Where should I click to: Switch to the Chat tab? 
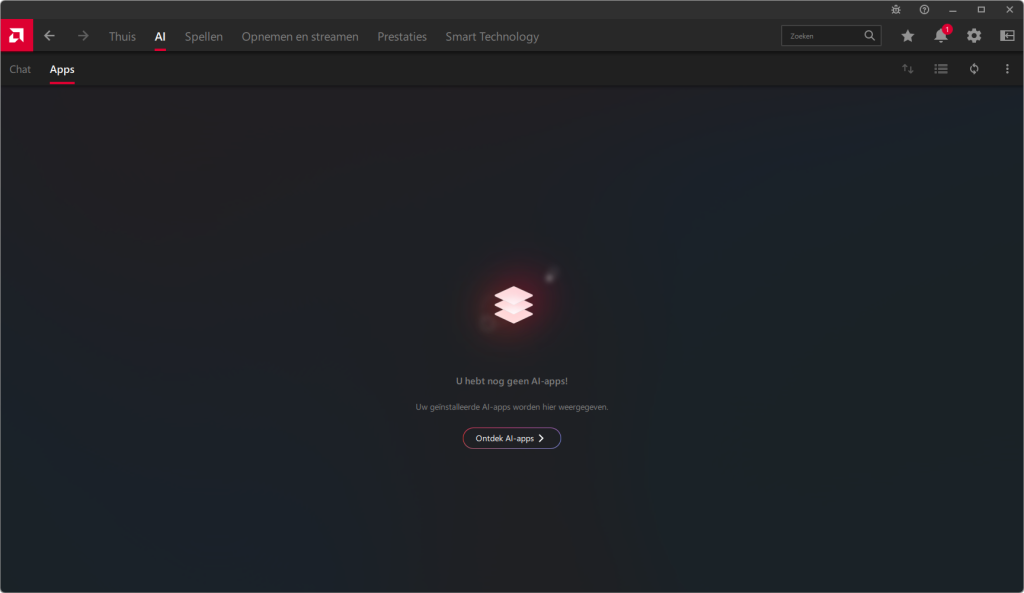tap(20, 69)
